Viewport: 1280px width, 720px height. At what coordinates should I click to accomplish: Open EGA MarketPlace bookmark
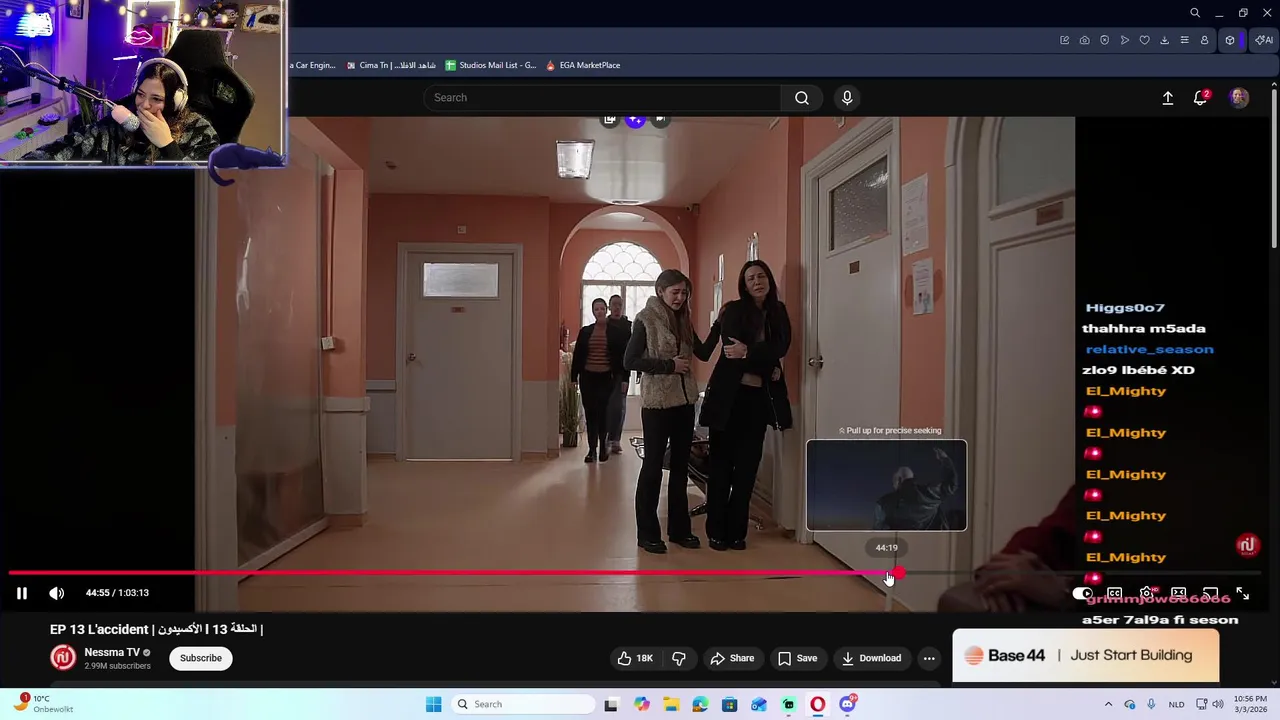(x=583, y=65)
